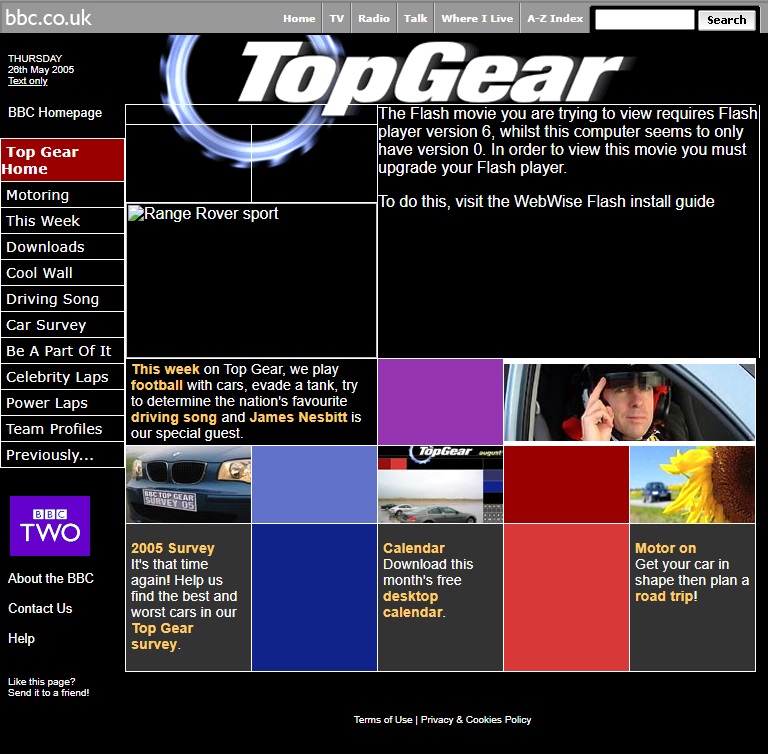Open the 'desktop calendar' link
The height and width of the screenshot is (754, 768).
[412, 605]
